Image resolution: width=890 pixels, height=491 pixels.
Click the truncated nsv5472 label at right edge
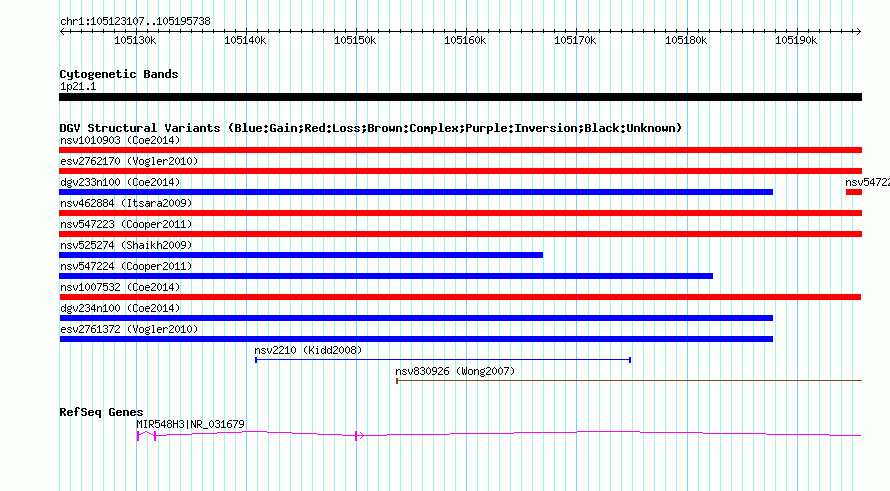point(867,182)
